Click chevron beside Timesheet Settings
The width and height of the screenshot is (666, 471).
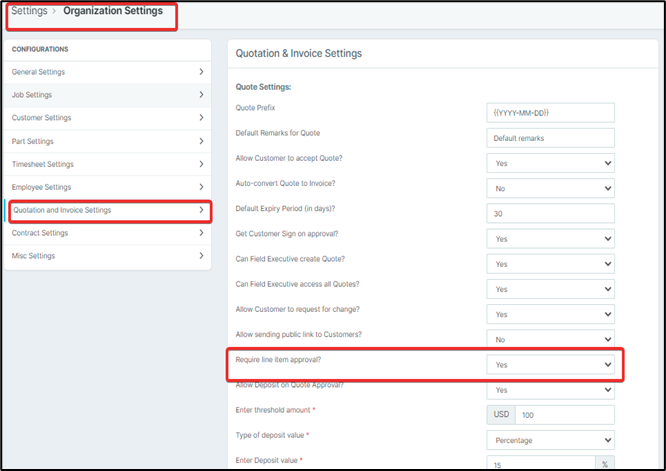(201, 164)
